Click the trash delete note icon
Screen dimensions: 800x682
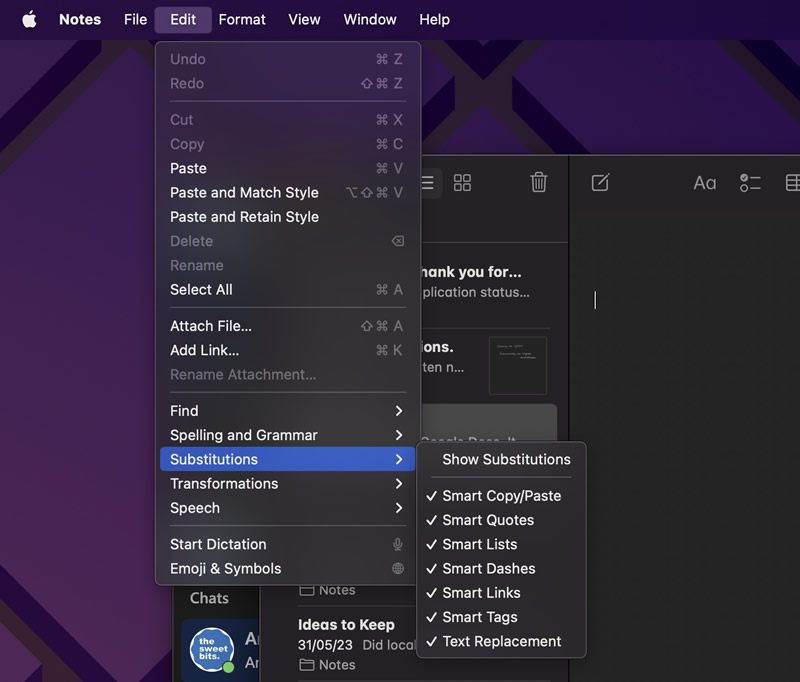pyautogui.click(x=538, y=182)
